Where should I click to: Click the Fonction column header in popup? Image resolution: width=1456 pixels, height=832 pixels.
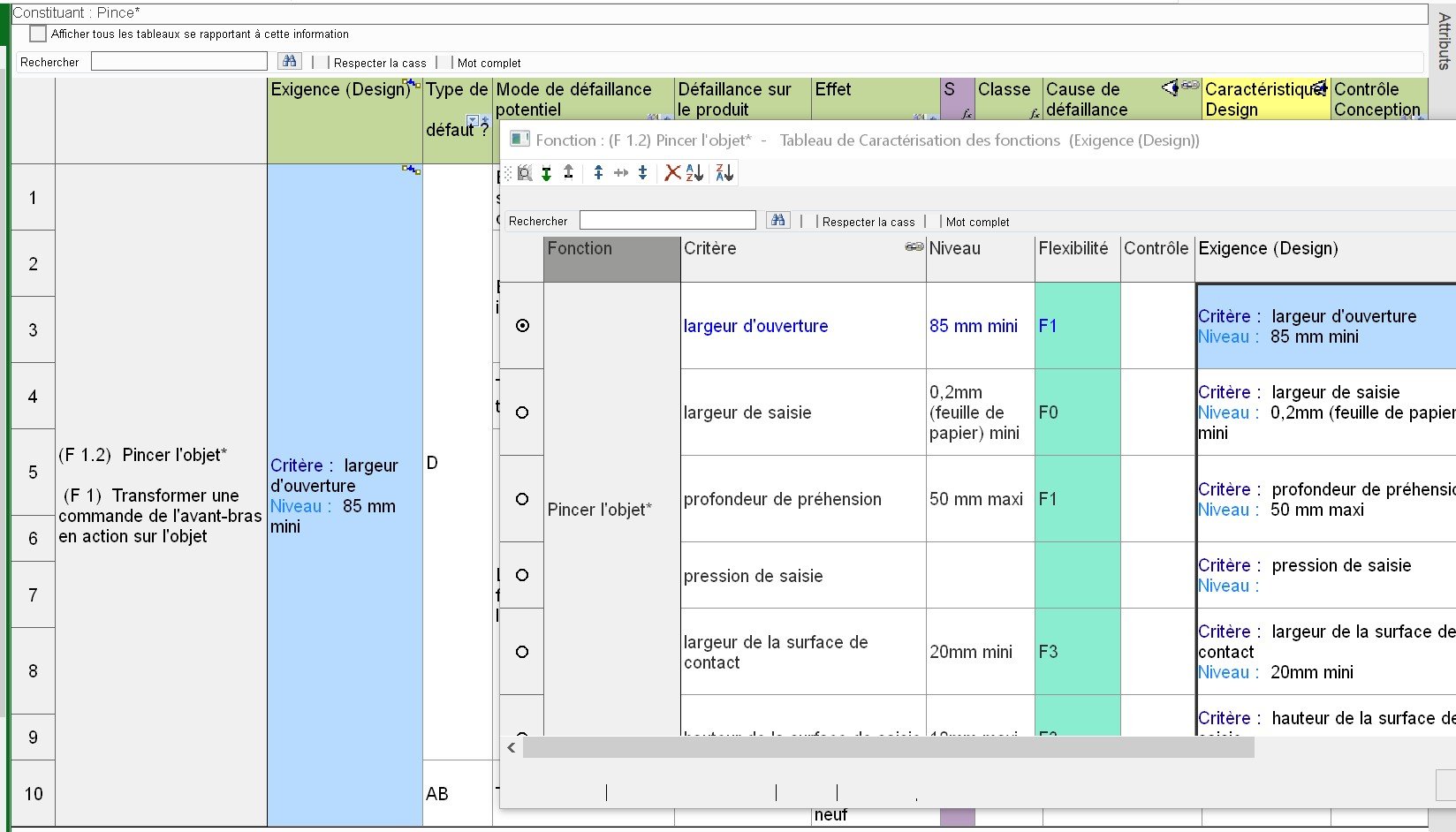point(612,259)
